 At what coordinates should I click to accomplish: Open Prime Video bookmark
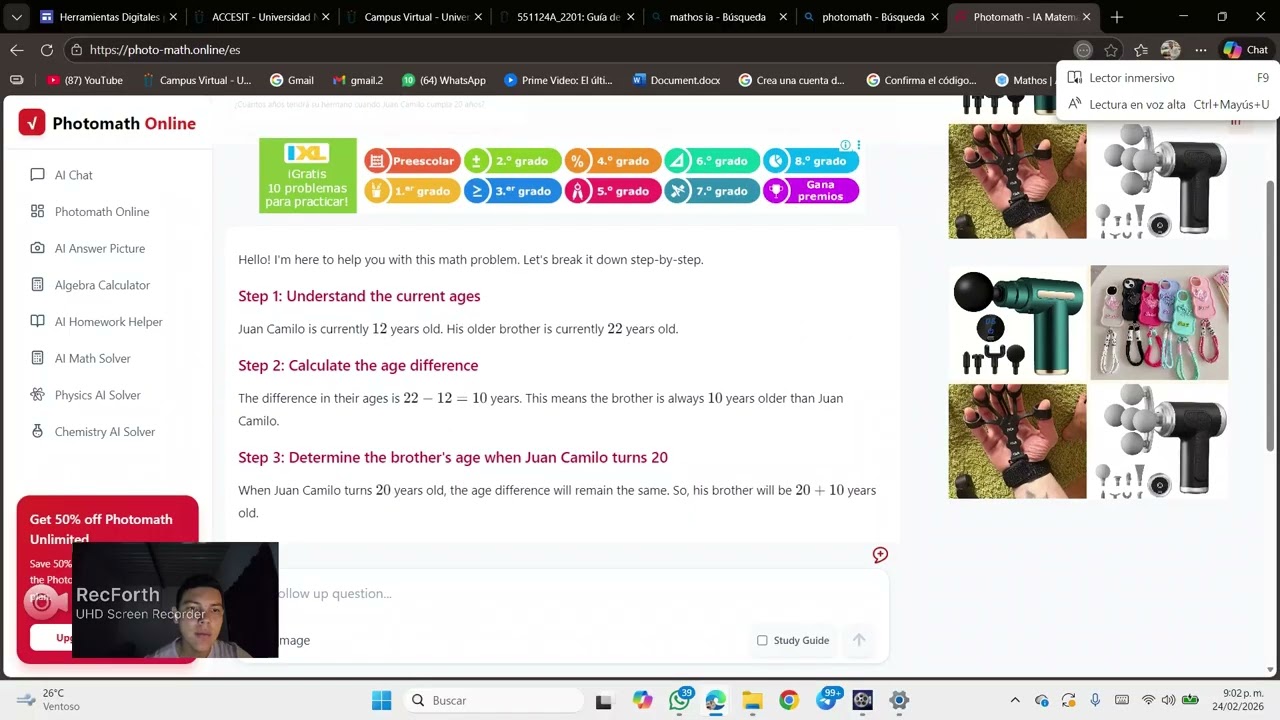point(558,80)
